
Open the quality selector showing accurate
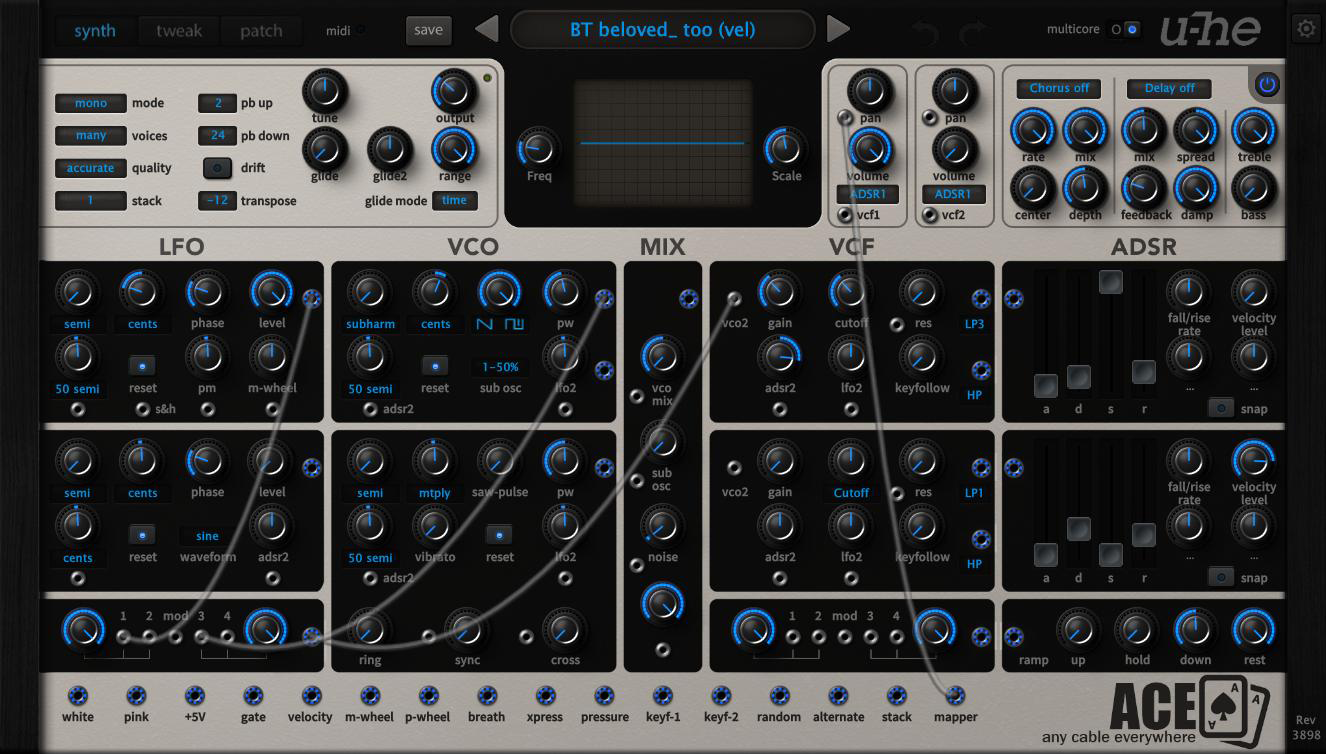coord(91,168)
